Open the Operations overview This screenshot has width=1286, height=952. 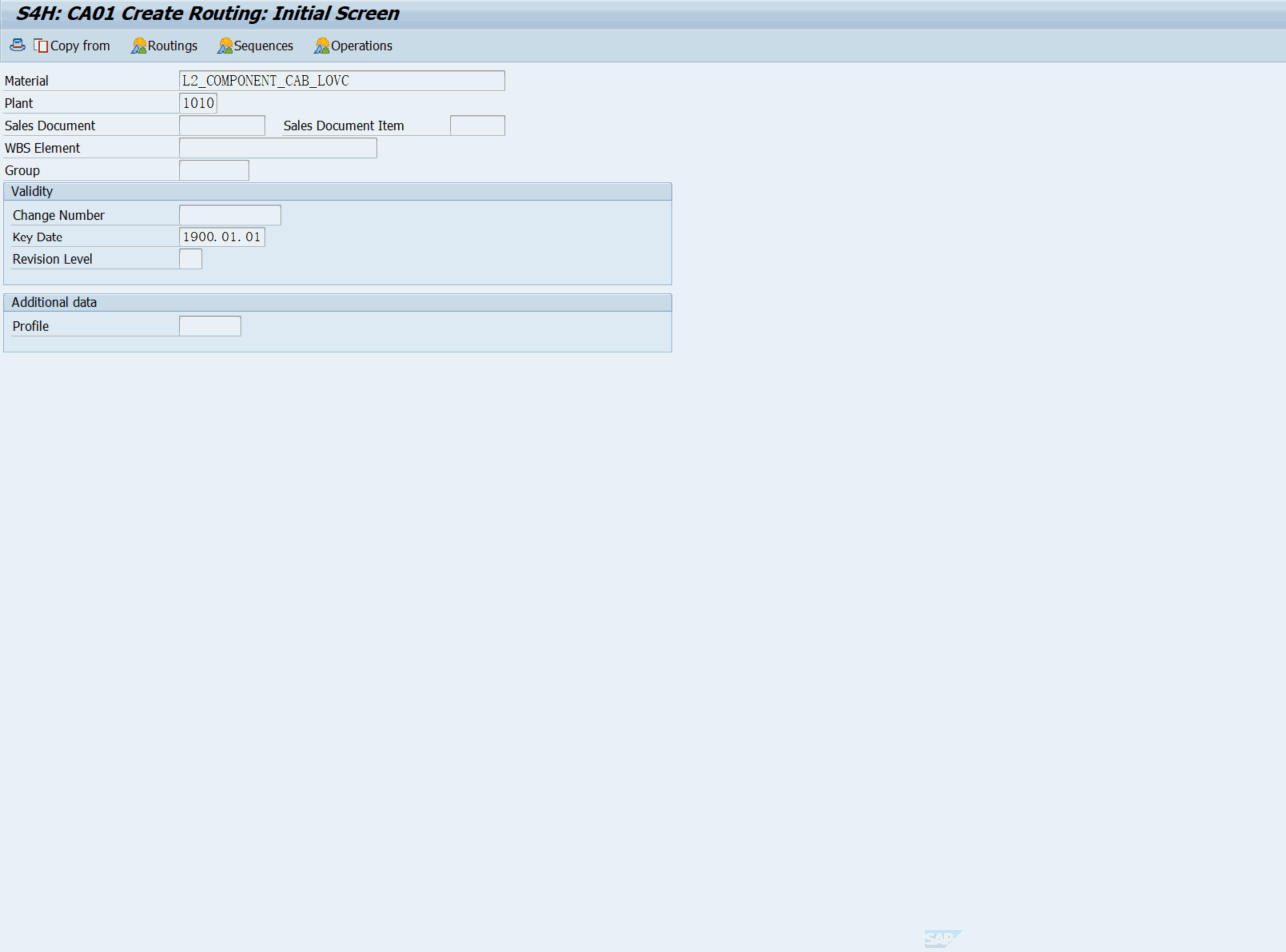(x=354, y=46)
